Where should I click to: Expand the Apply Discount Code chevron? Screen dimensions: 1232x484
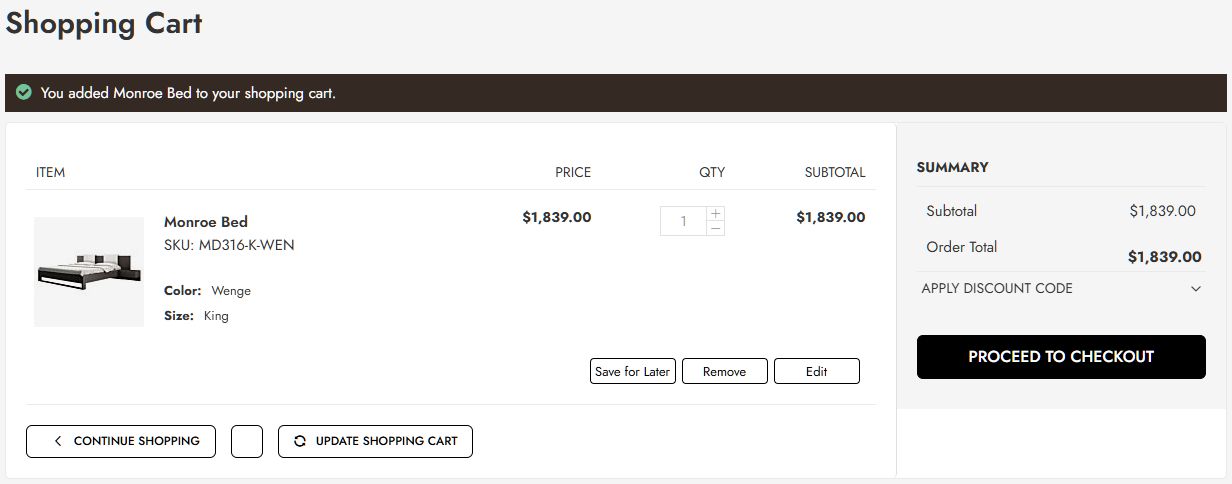pos(1196,289)
